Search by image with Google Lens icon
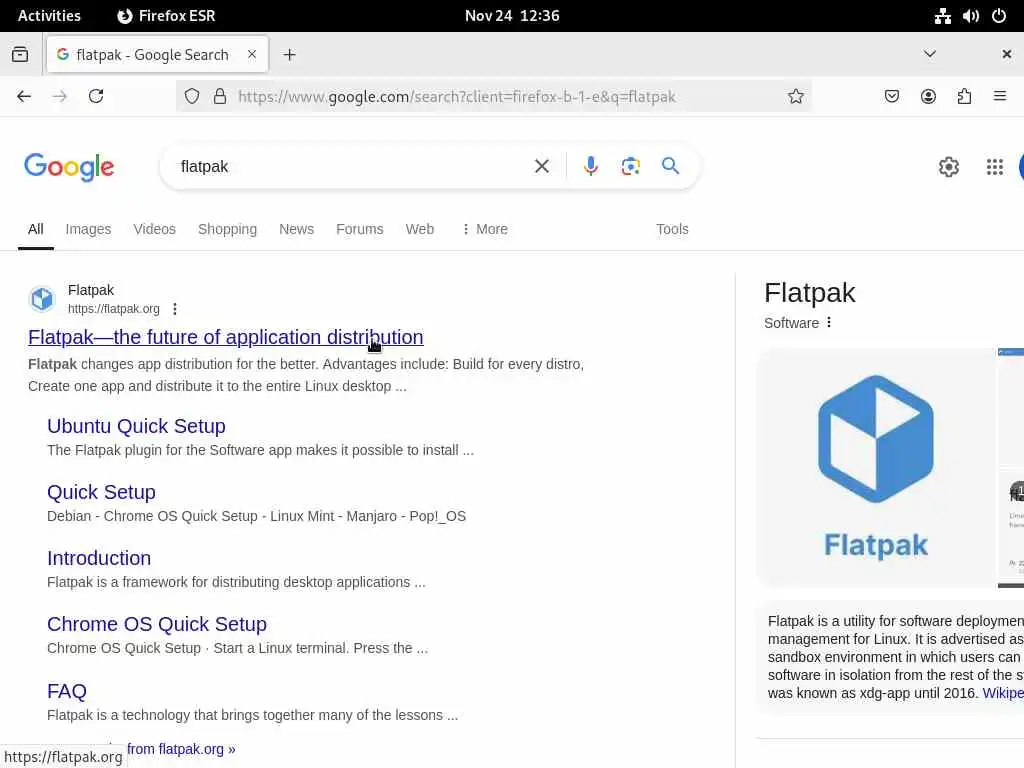 (630, 167)
